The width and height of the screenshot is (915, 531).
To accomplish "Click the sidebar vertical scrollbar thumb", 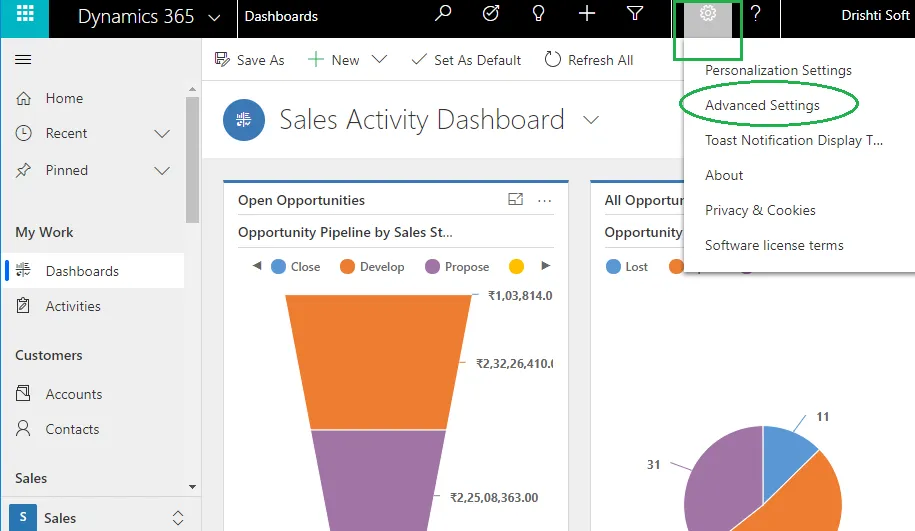I will (x=192, y=159).
